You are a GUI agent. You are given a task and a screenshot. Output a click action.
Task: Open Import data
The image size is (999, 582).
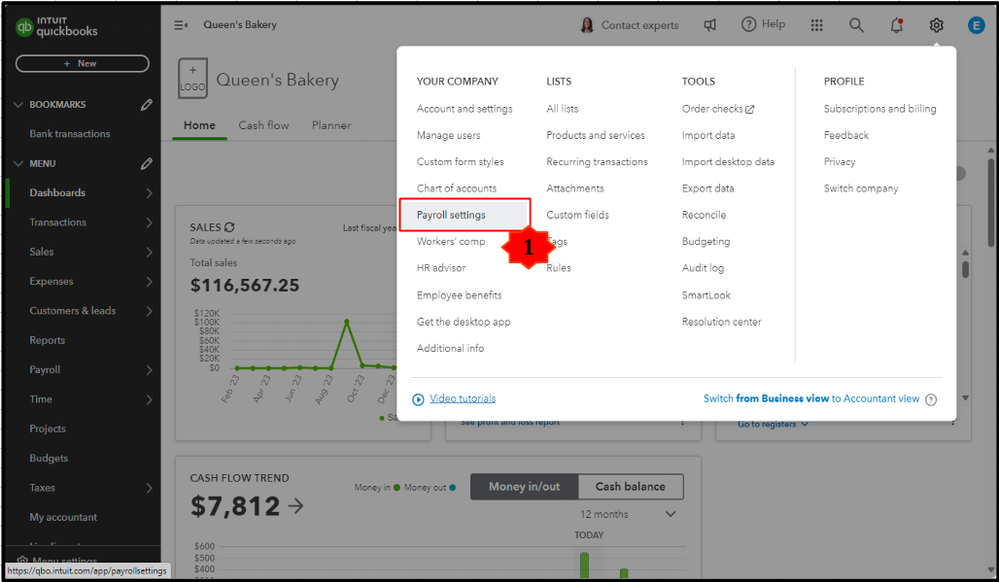(708, 135)
